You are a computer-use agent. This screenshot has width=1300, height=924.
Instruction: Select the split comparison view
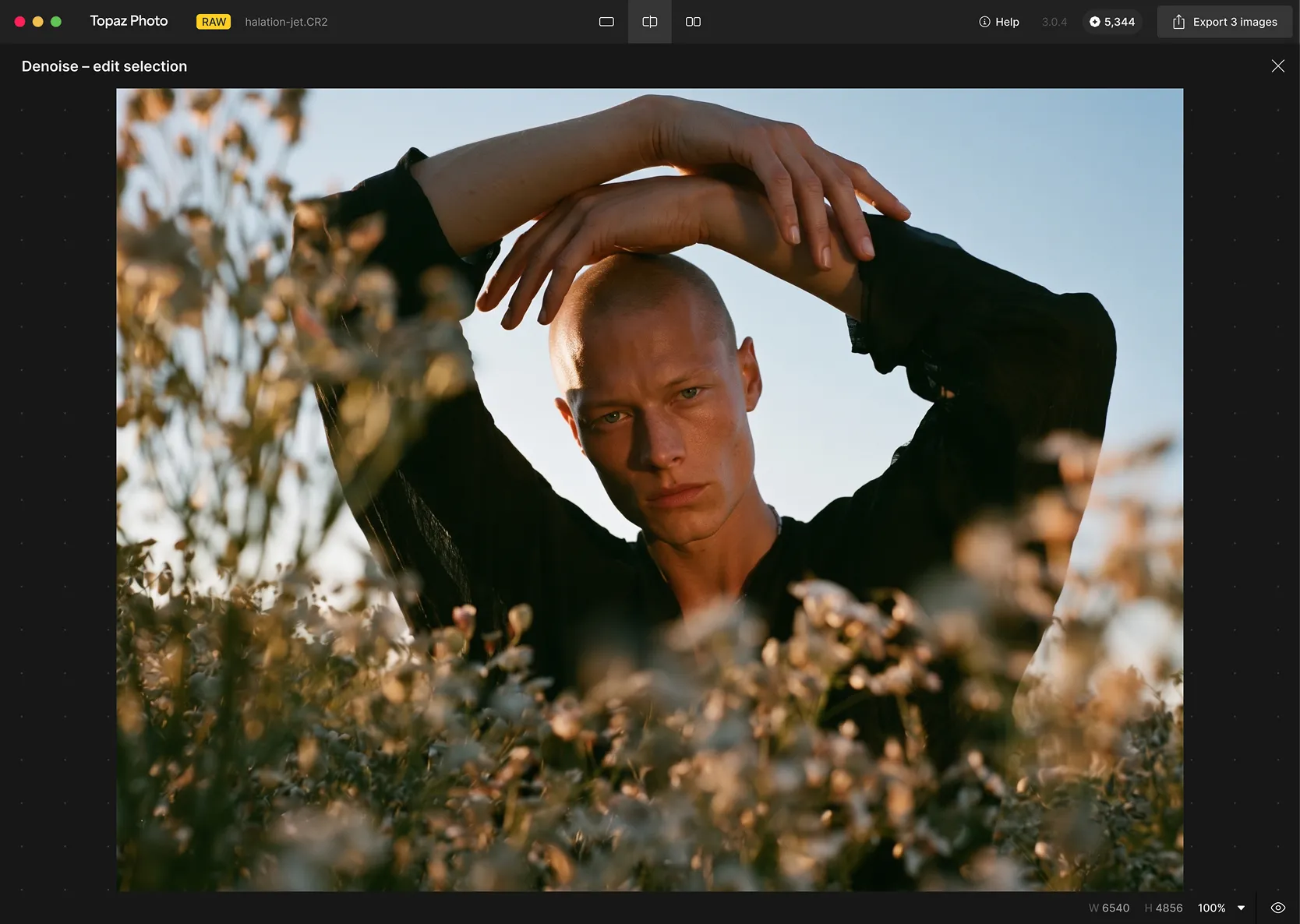[x=650, y=22]
